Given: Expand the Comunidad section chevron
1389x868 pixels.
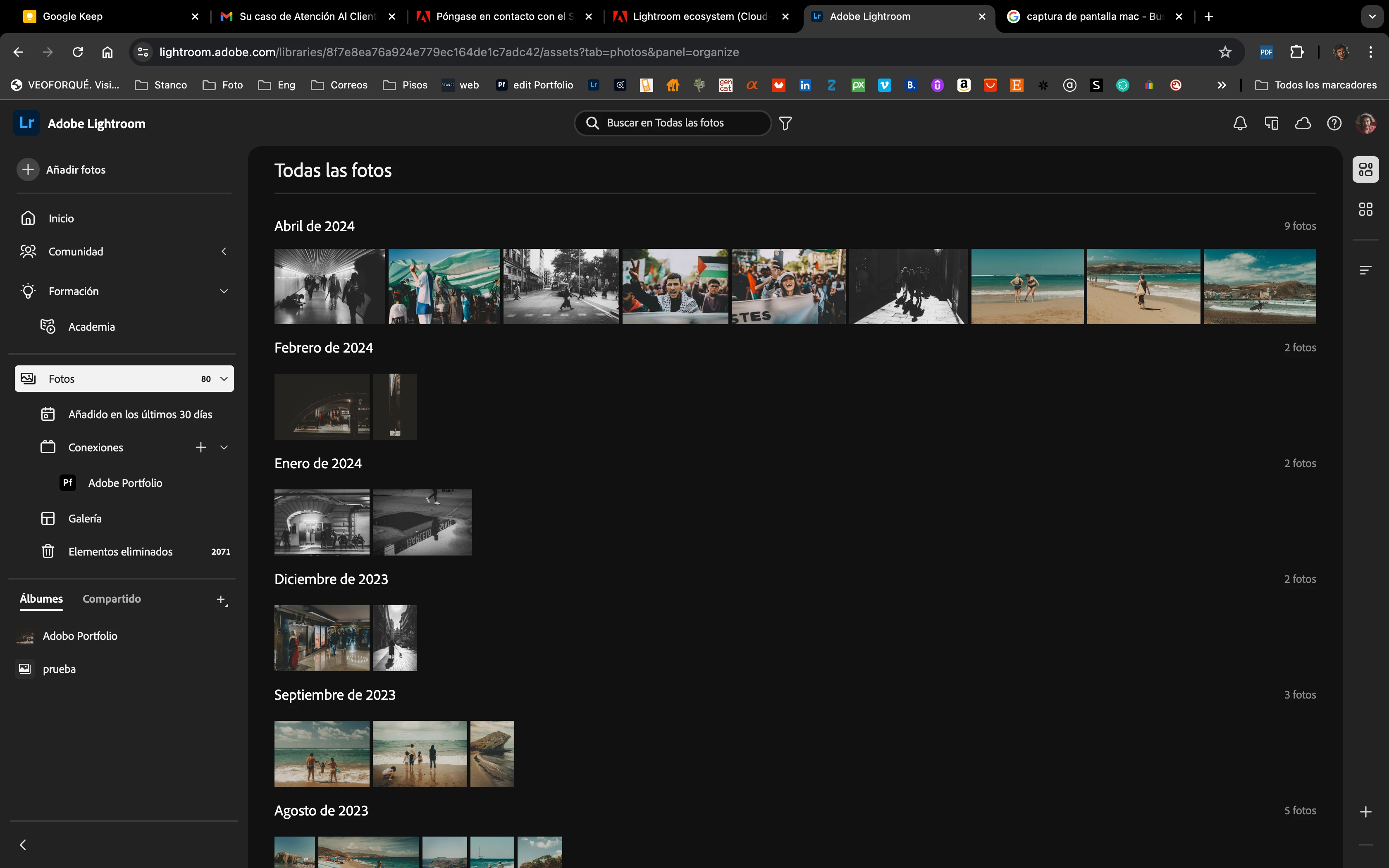Looking at the screenshot, I should coord(224,251).
